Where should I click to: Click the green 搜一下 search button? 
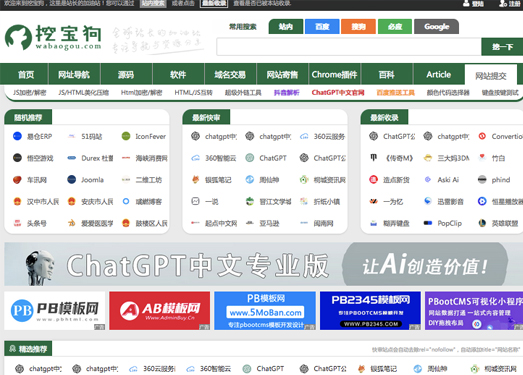[502, 47]
